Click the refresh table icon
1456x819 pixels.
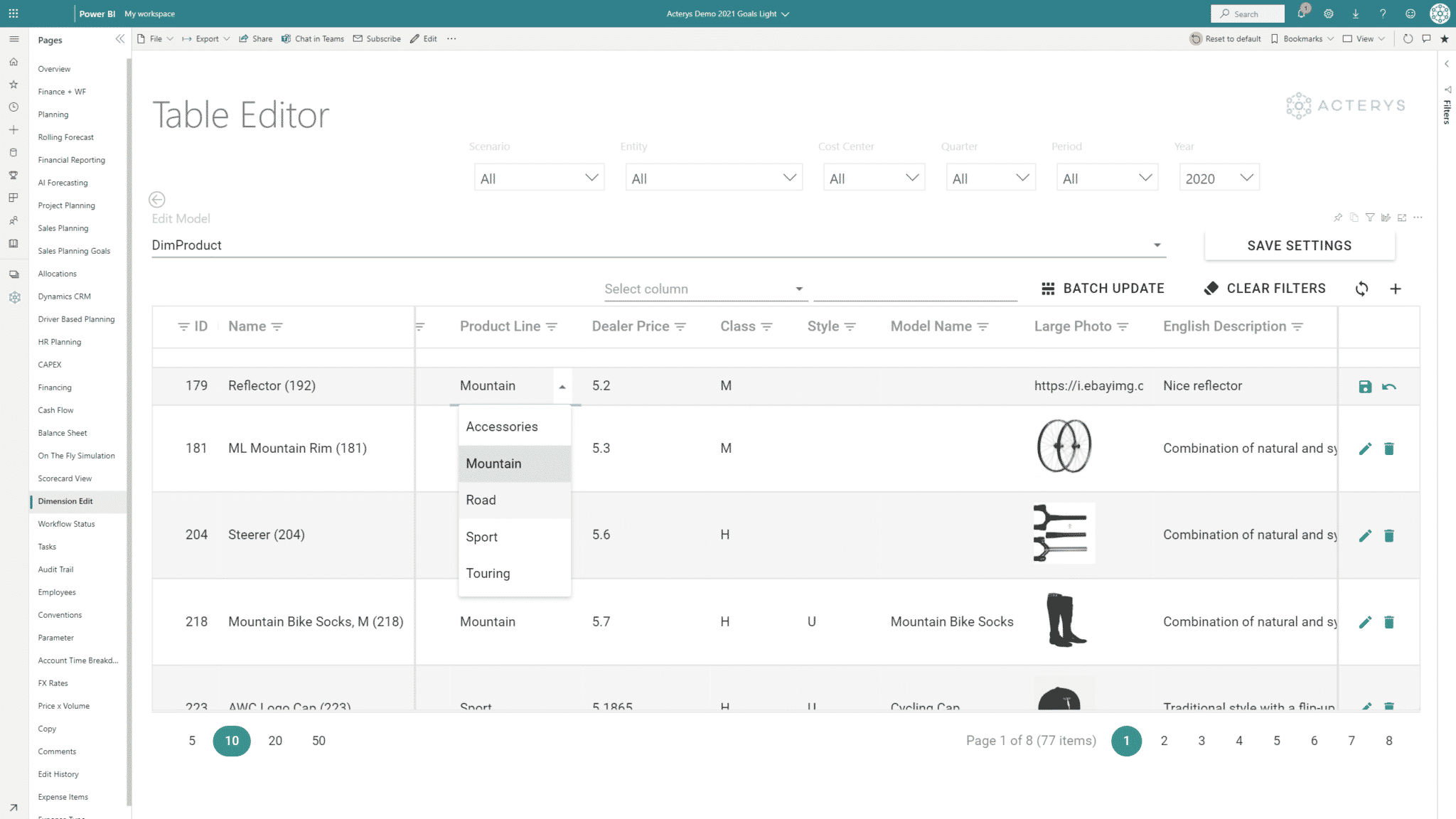click(x=1361, y=289)
